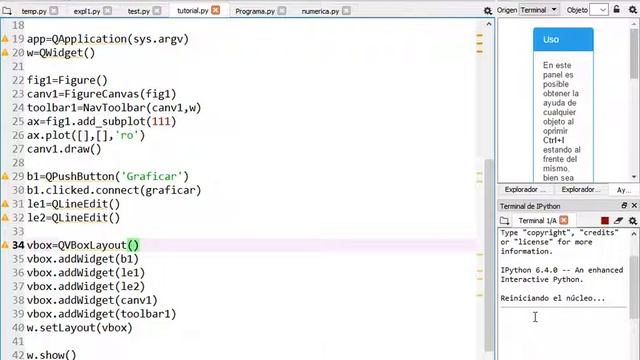This screenshot has width=640, height=360.
Task: Open editor file list folder icon
Action: click(7, 11)
